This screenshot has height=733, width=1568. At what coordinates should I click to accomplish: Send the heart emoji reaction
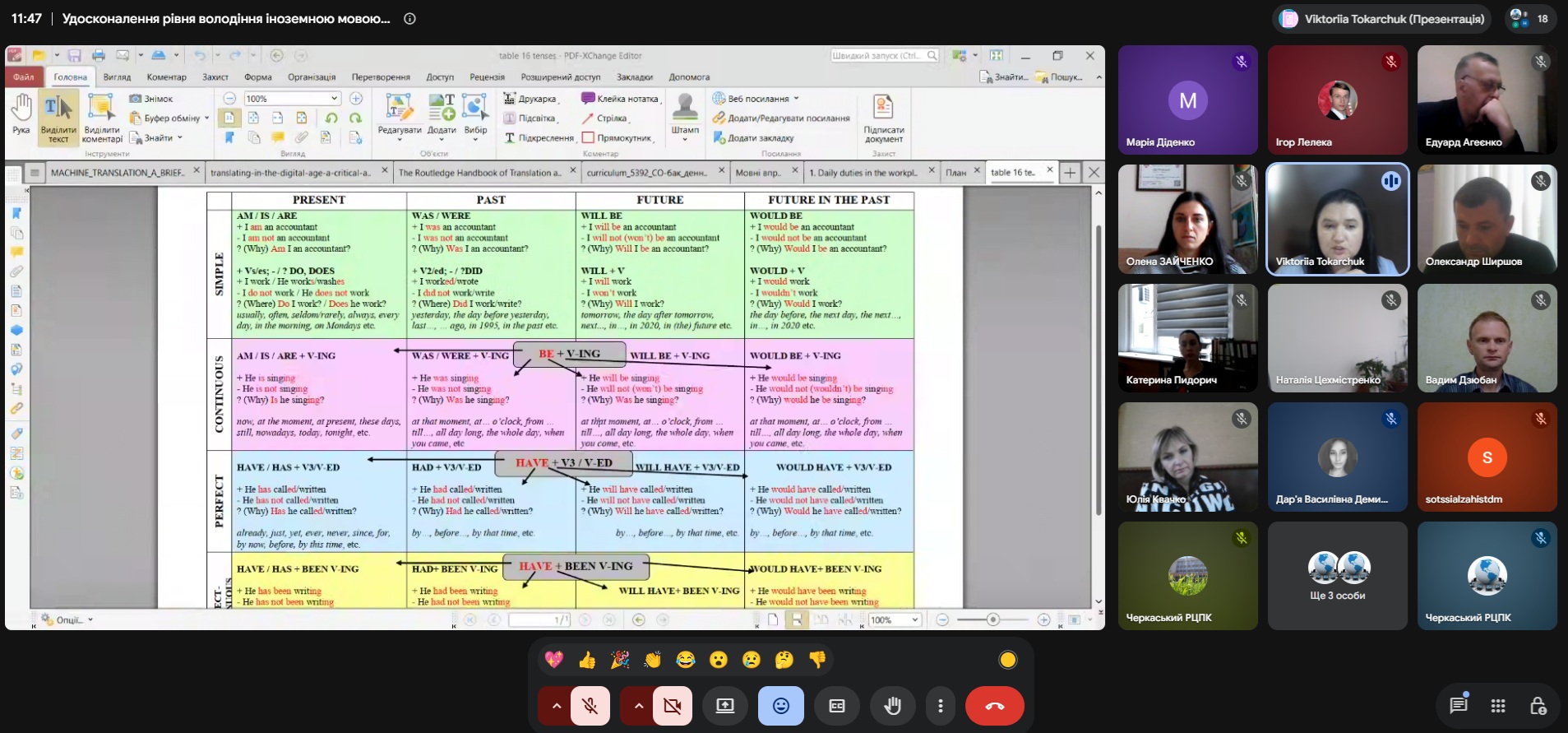[554, 660]
